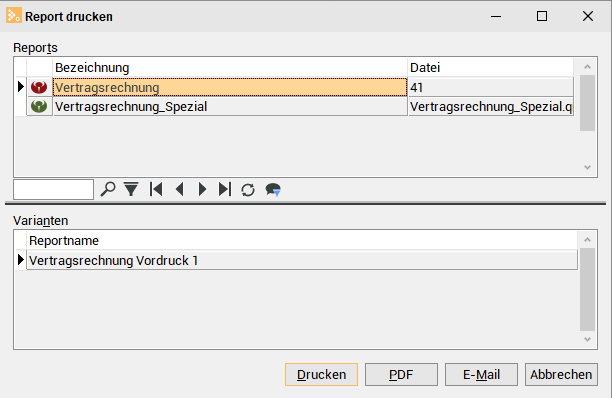Image resolution: width=612 pixels, height=398 pixels.
Task: Click green icon beside Vertragsrechnung_Spezial
Action: (x=39, y=106)
